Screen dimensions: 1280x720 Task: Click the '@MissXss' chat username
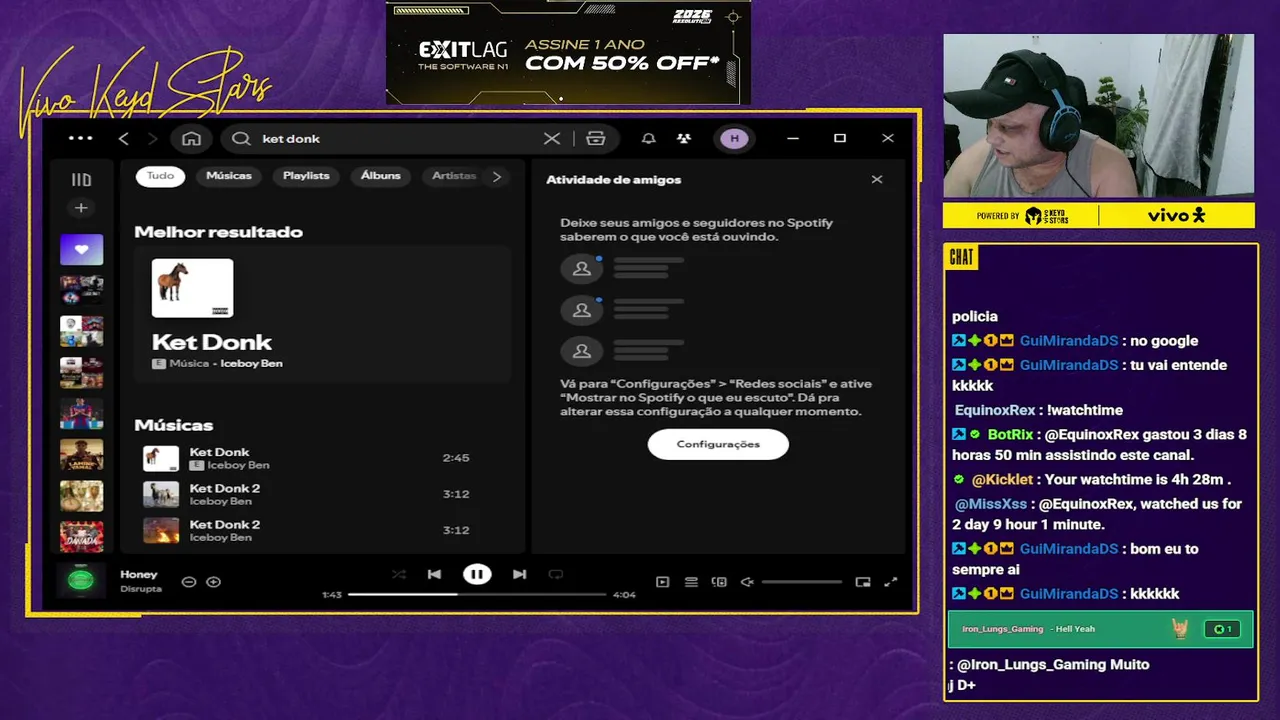(990, 504)
